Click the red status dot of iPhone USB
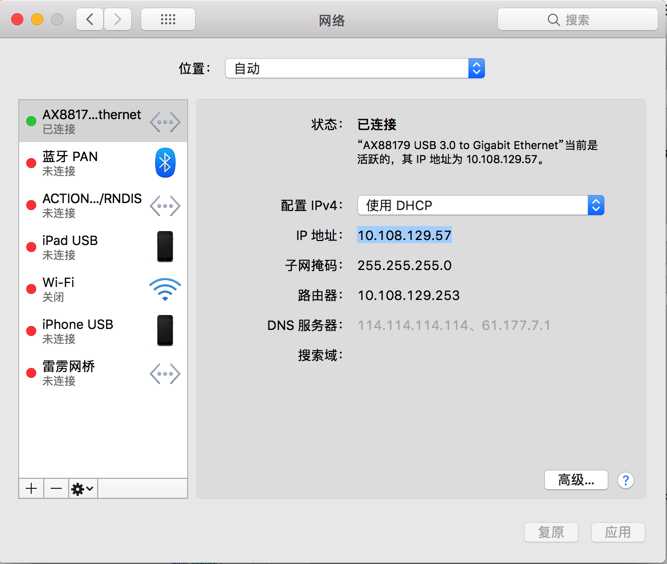667x564 pixels. (31, 331)
